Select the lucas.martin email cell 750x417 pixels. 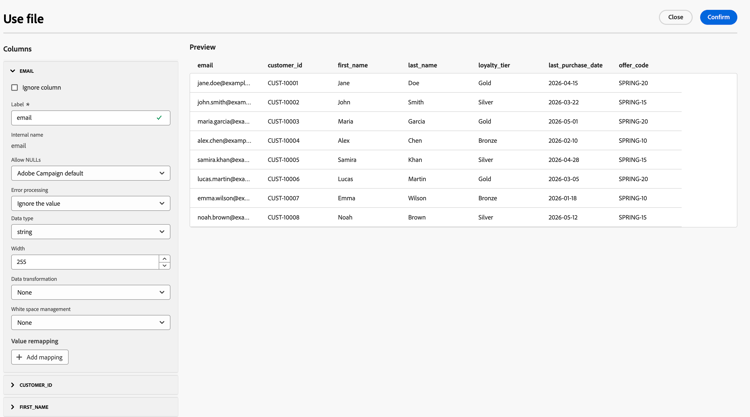tap(223, 178)
